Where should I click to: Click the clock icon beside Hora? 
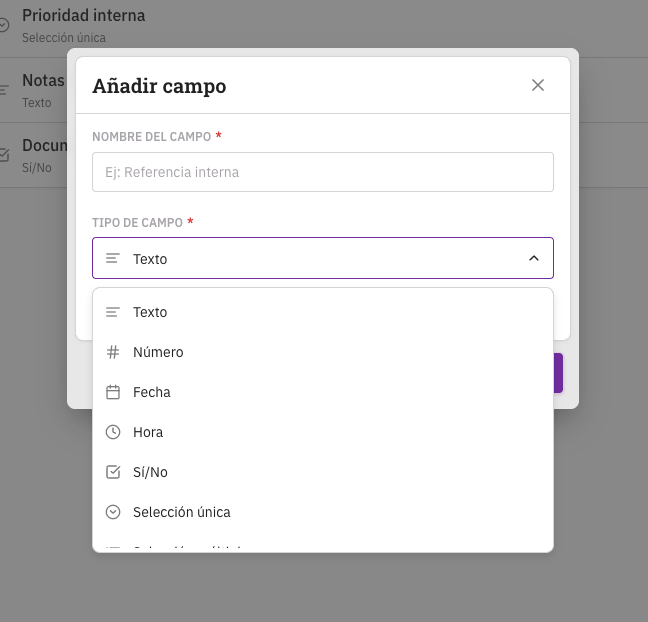(113, 432)
